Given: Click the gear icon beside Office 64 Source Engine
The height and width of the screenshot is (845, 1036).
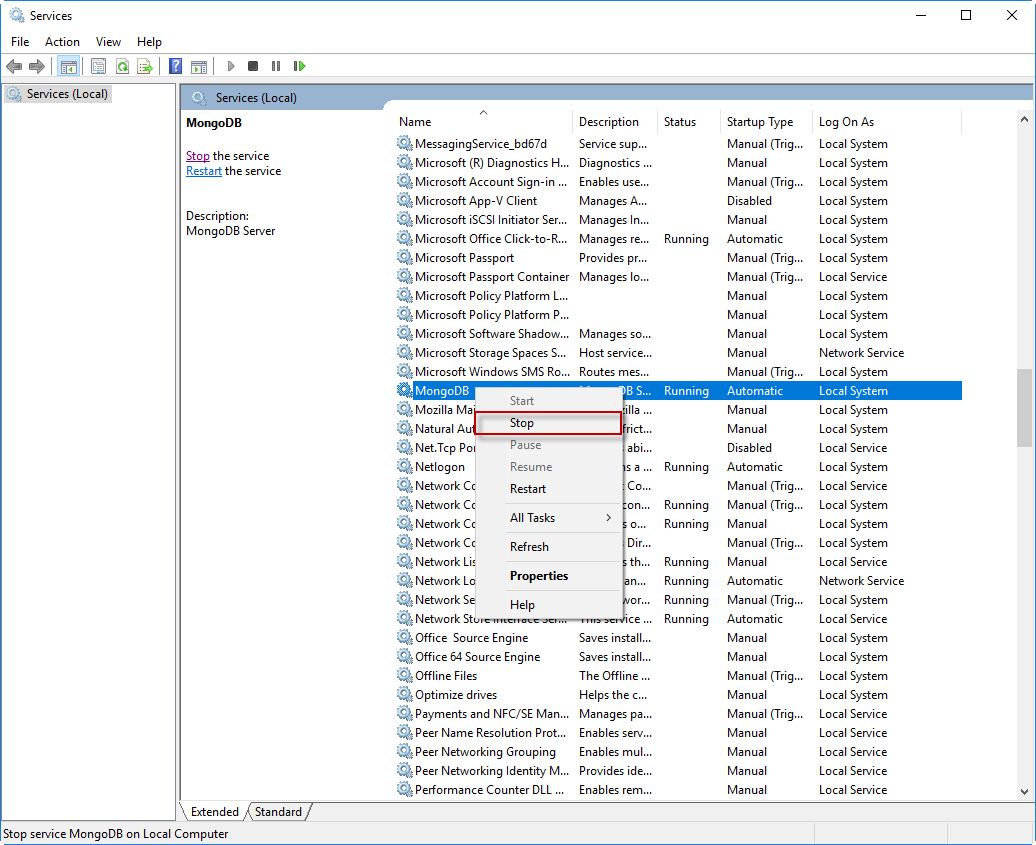Looking at the screenshot, I should [404, 656].
